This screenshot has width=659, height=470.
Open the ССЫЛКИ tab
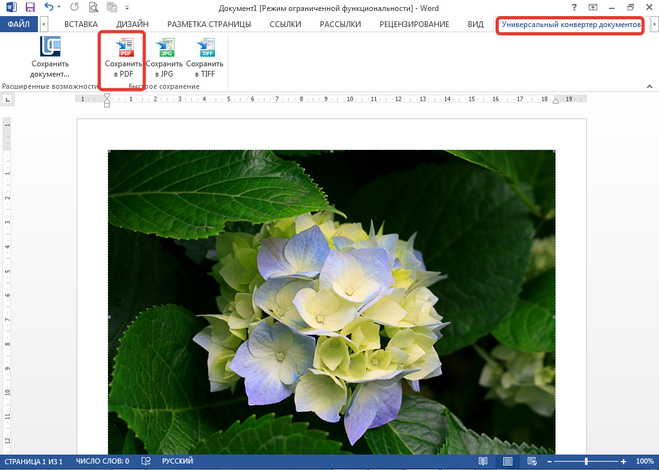285,24
